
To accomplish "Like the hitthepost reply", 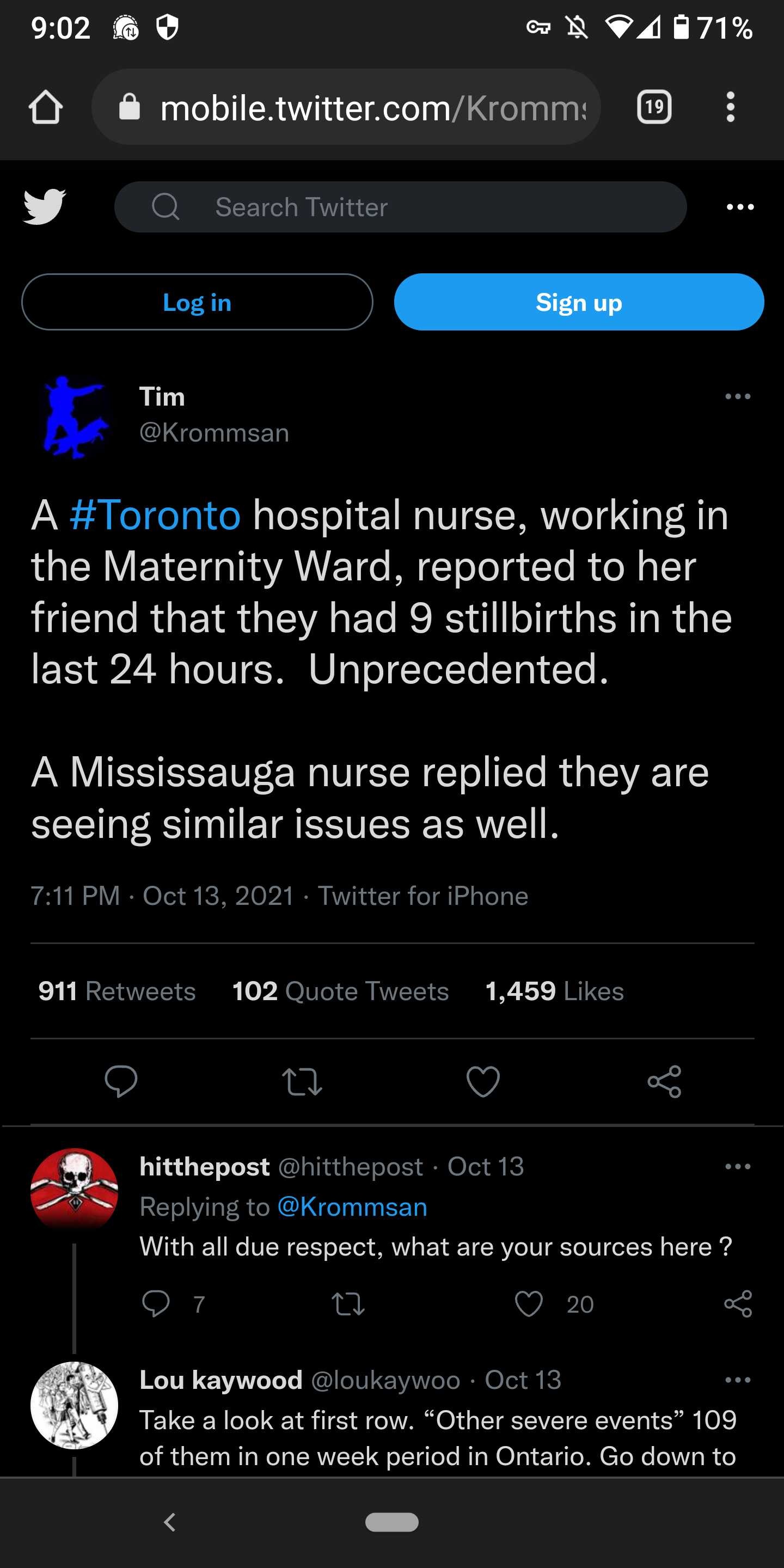I will pyautogui.click(x=528, y=1304).
